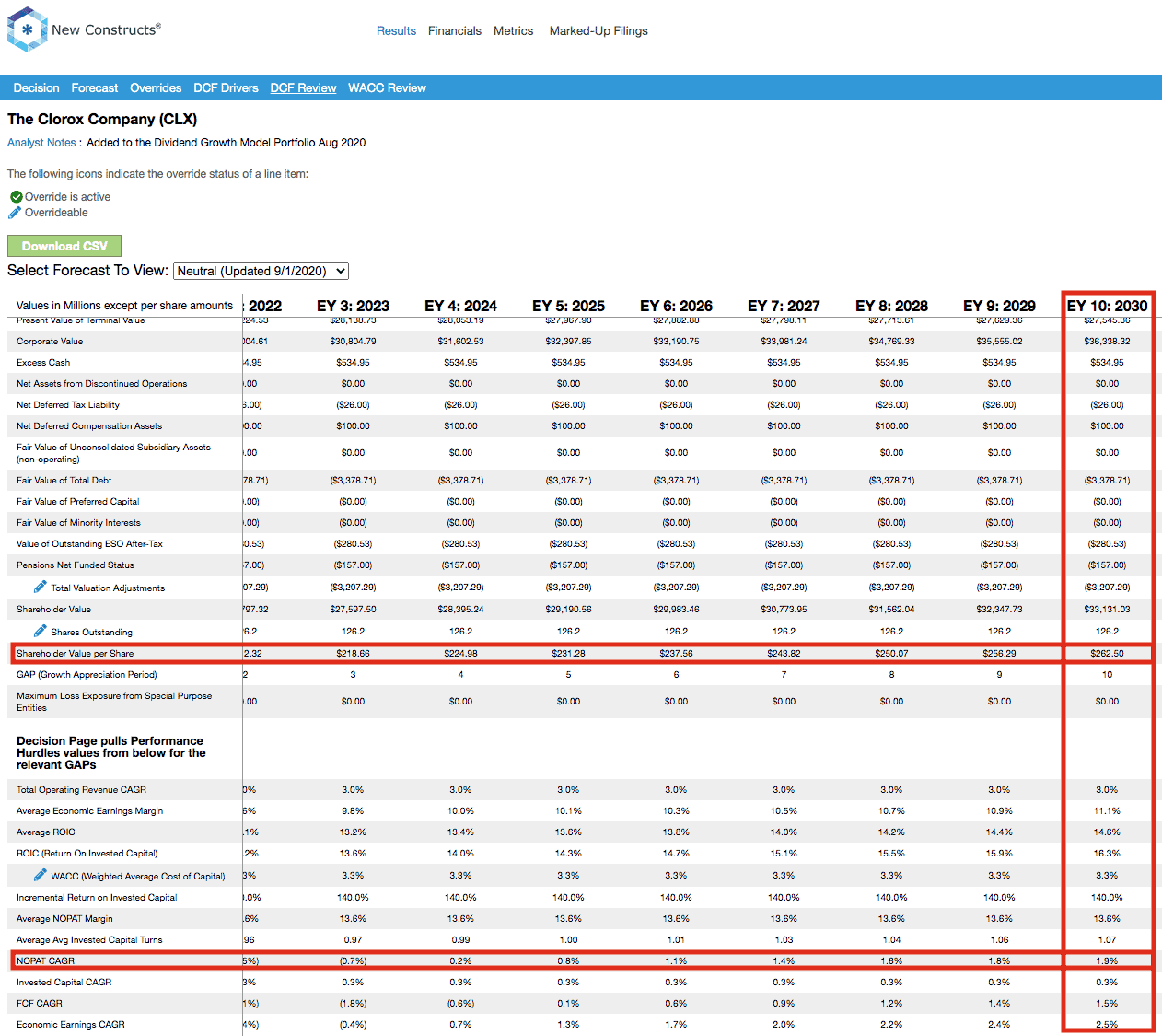Click the GAP (Growth Appreciation Period) label
This screenshot has height=1036, width=1162.
pyautogui.click(x=87, y=675)
